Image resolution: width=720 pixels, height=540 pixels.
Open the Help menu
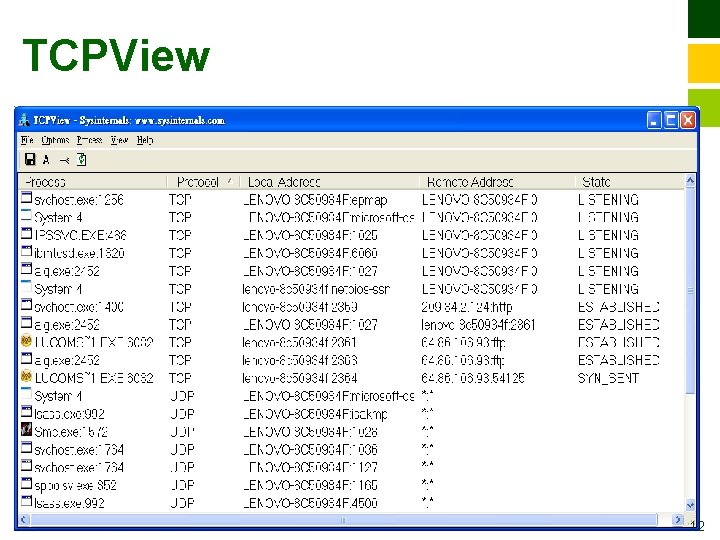pyautogui.click(x=145, y=140)
